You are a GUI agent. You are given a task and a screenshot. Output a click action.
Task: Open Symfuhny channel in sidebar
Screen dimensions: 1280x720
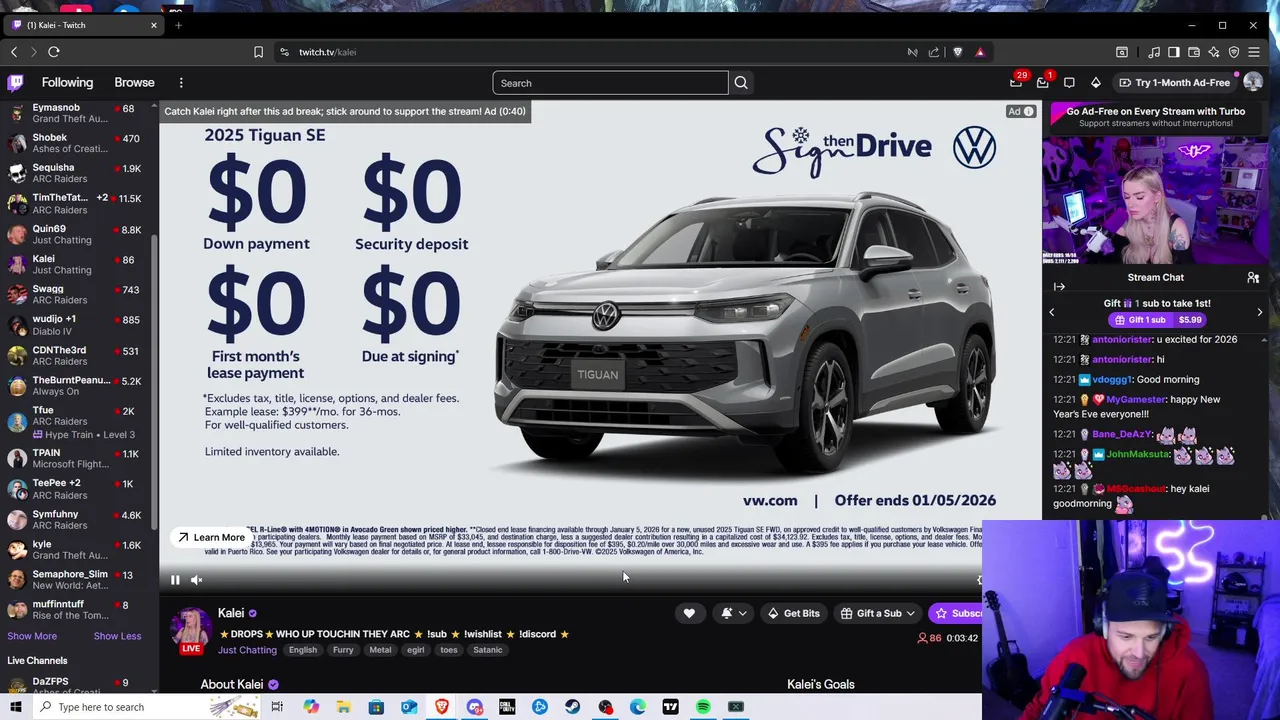click(78, 519)
